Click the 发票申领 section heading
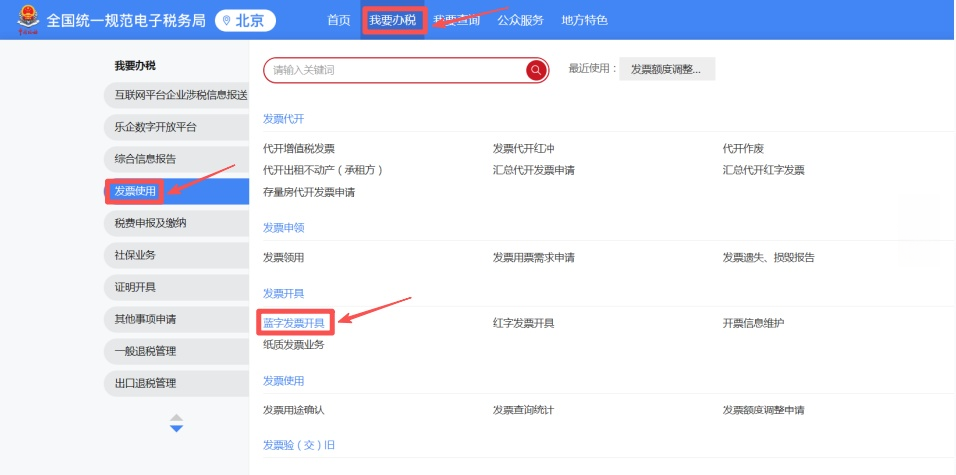Viewport: 956px width, 475px height. 284,227
